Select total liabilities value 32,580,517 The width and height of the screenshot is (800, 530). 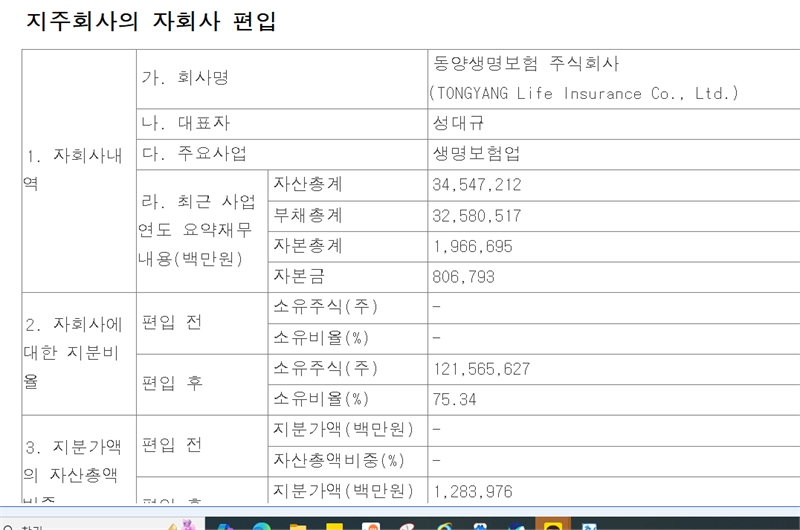coord(477,216)
